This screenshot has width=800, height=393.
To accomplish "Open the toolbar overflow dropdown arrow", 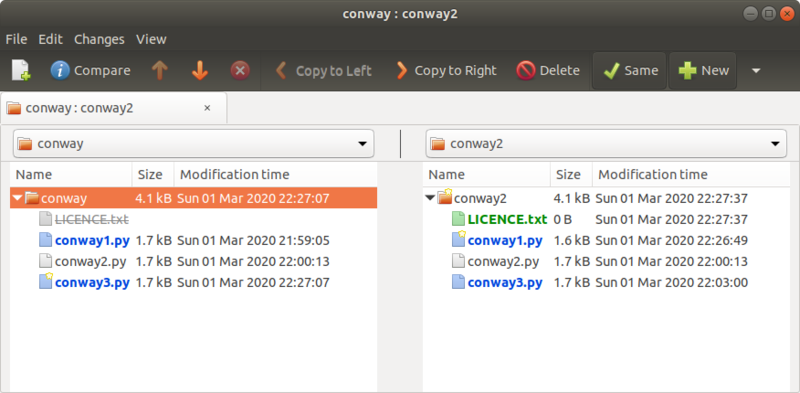I will (756, 70).
